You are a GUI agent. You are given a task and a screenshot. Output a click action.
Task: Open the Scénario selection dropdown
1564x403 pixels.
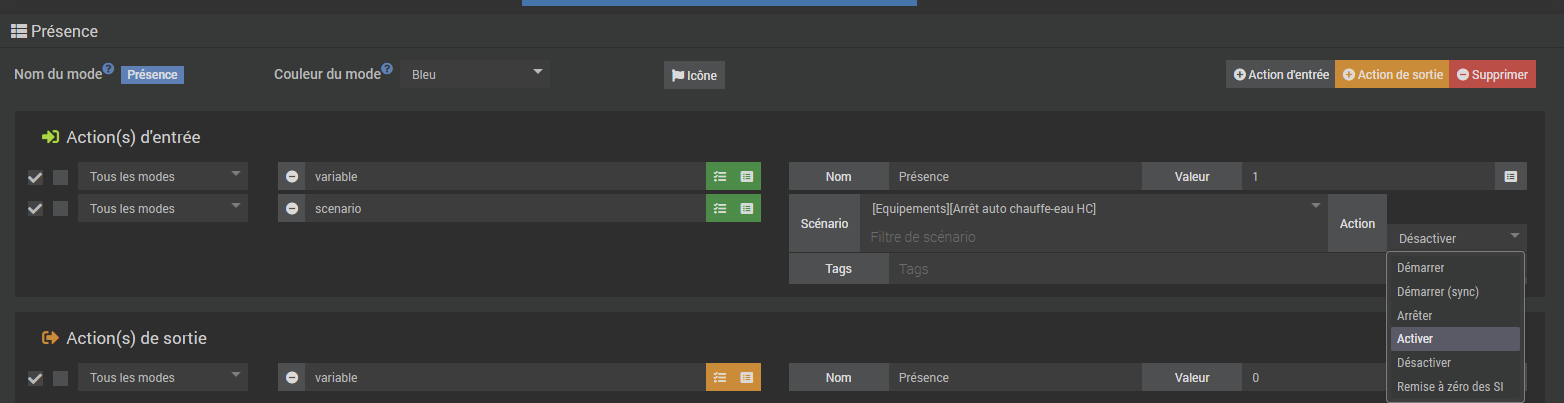(1096, 208)
